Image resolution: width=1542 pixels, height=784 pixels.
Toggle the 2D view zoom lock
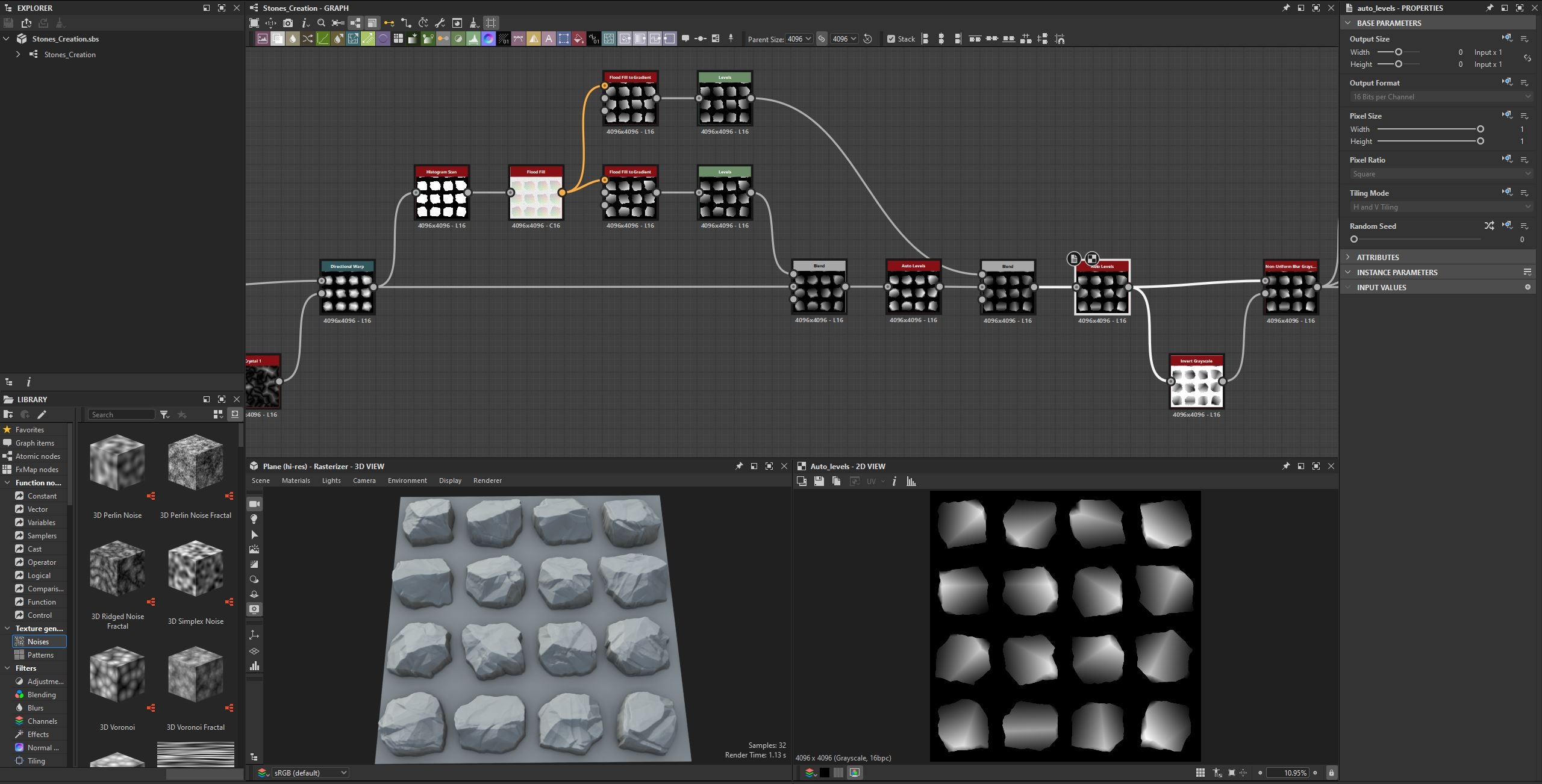tap(1331, 773)
